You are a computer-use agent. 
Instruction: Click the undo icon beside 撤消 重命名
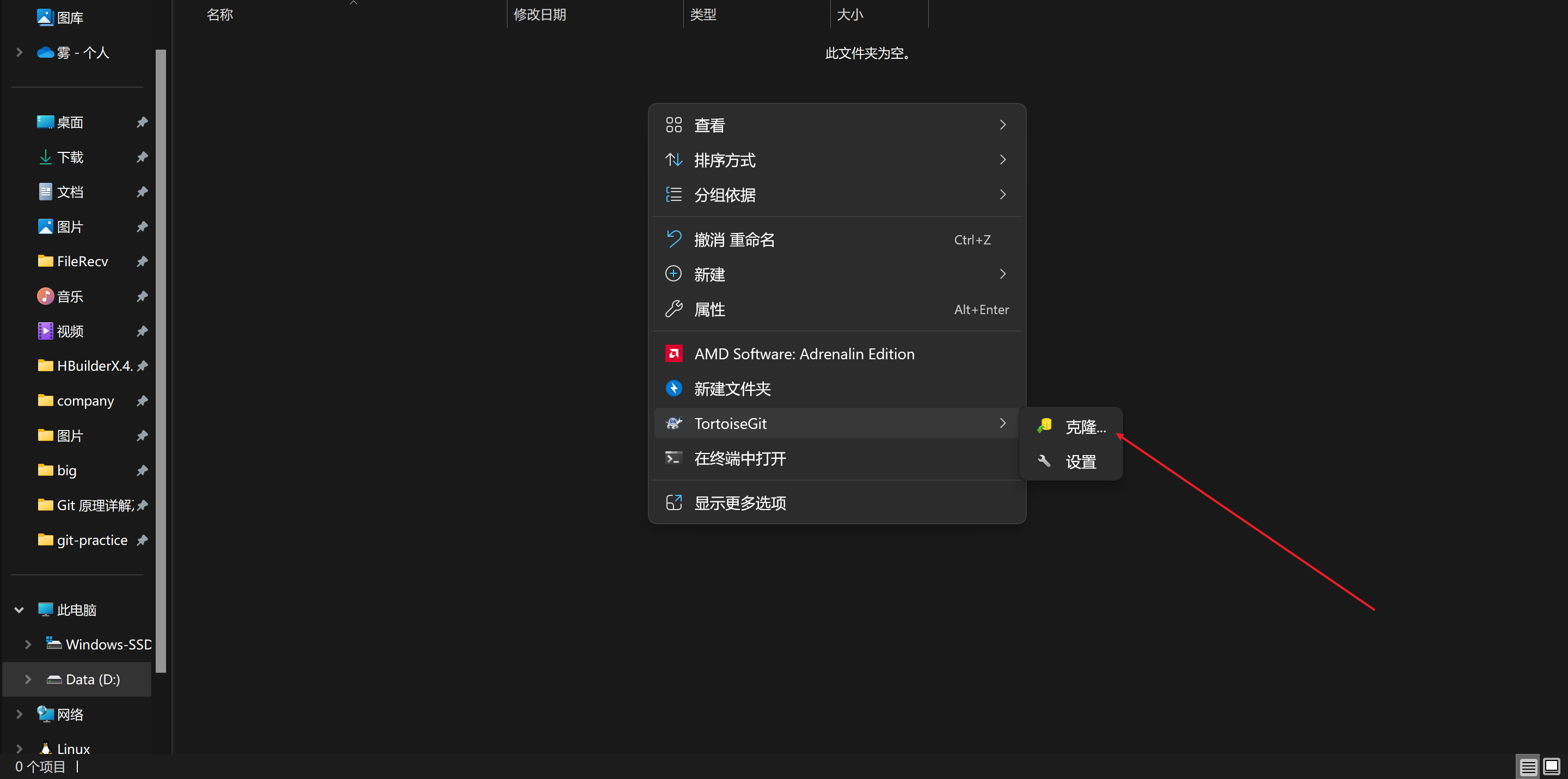pos(673,239)
